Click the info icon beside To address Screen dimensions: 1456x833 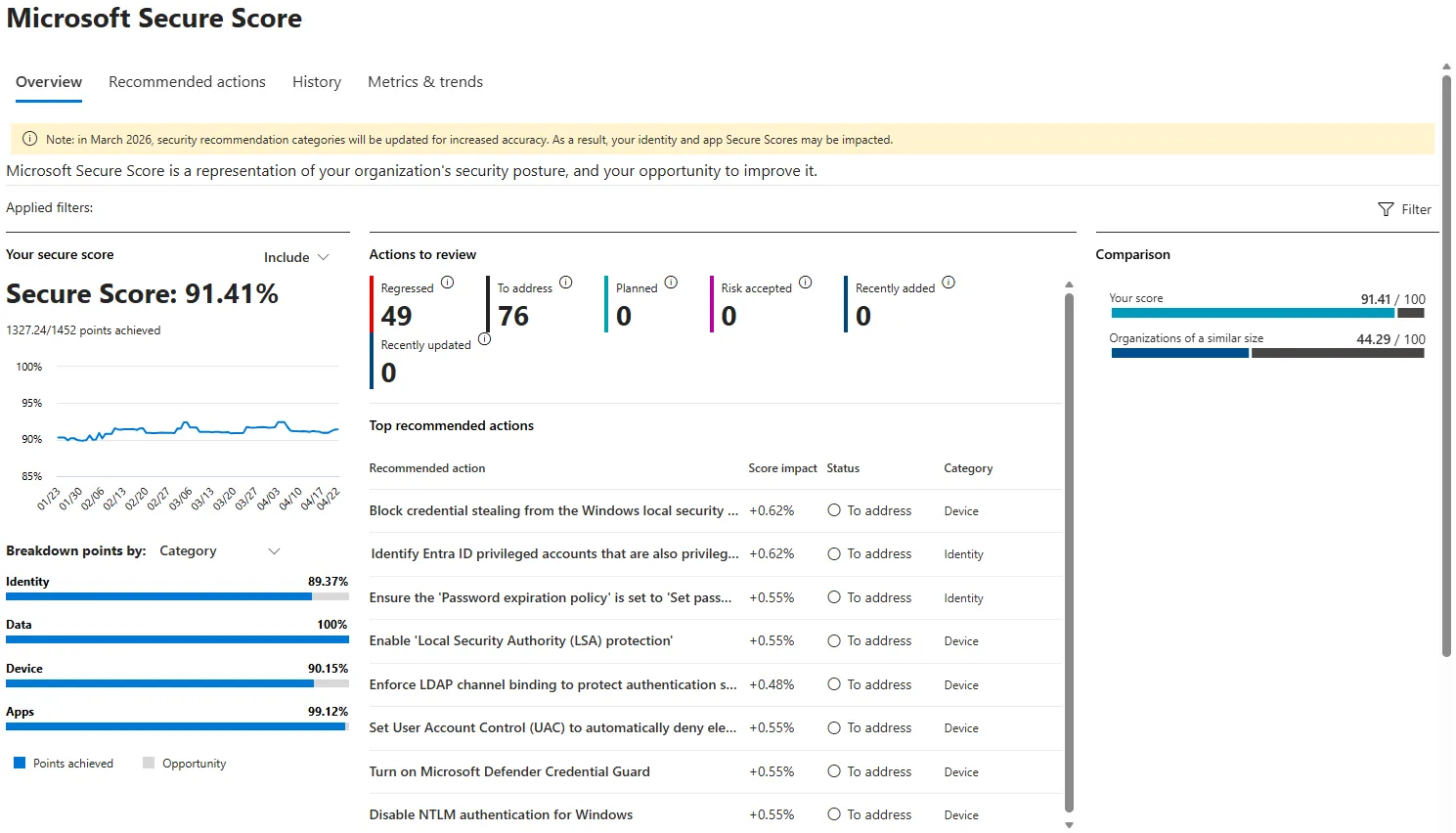tap(565, 283)
